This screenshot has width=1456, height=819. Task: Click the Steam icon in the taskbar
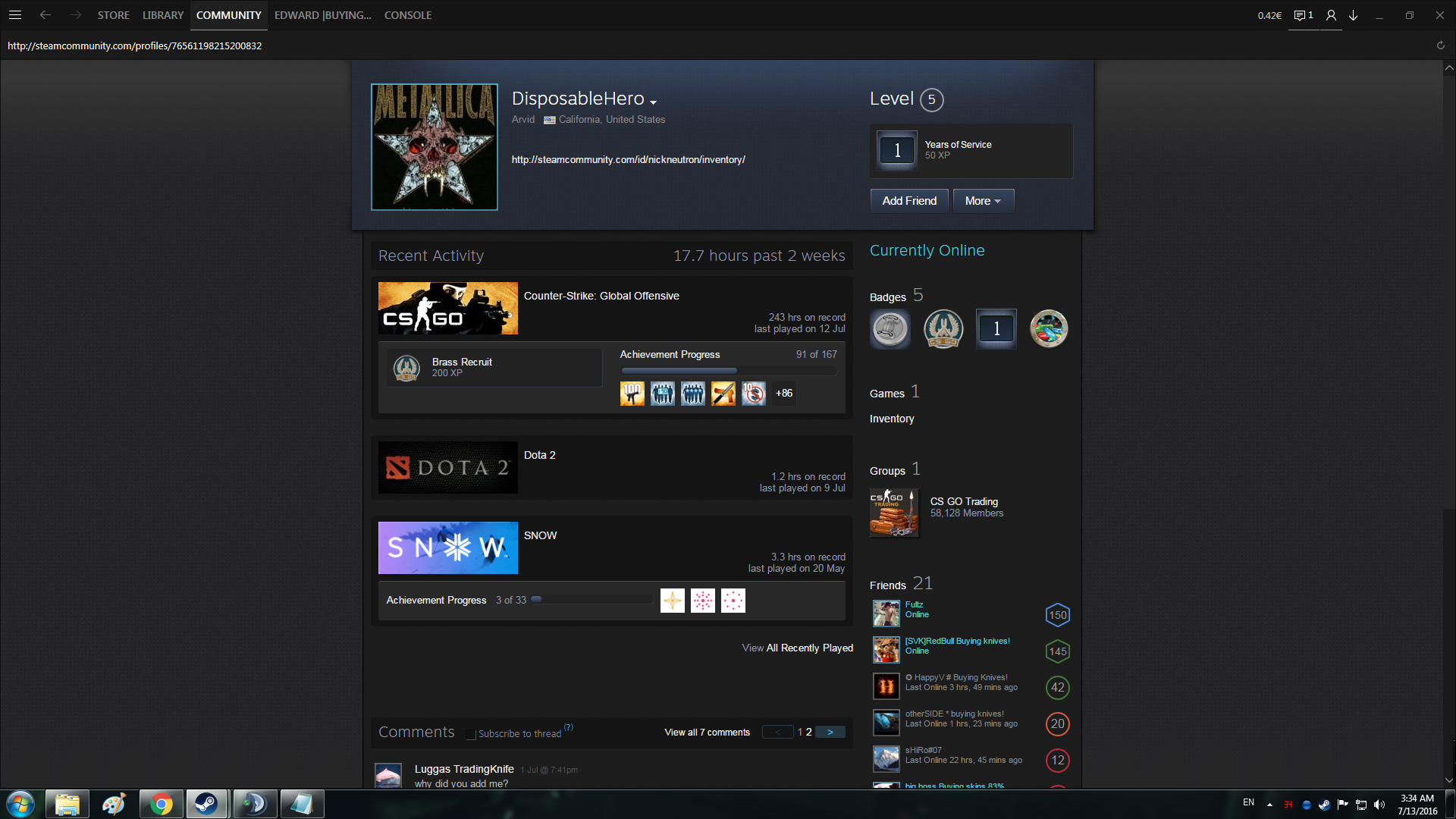(206, 804)
